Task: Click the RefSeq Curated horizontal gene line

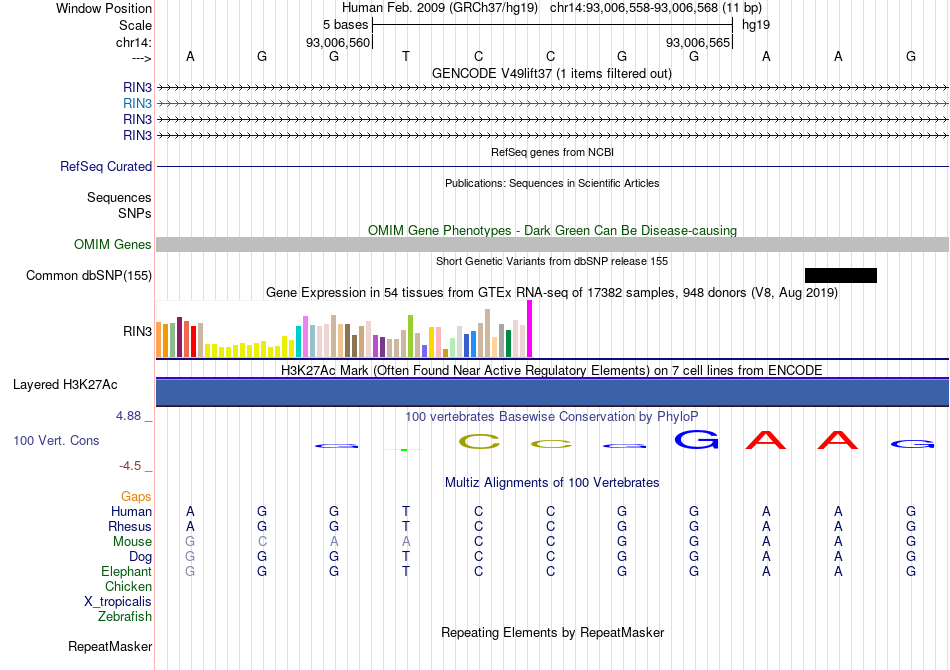Action: point(552,167)
